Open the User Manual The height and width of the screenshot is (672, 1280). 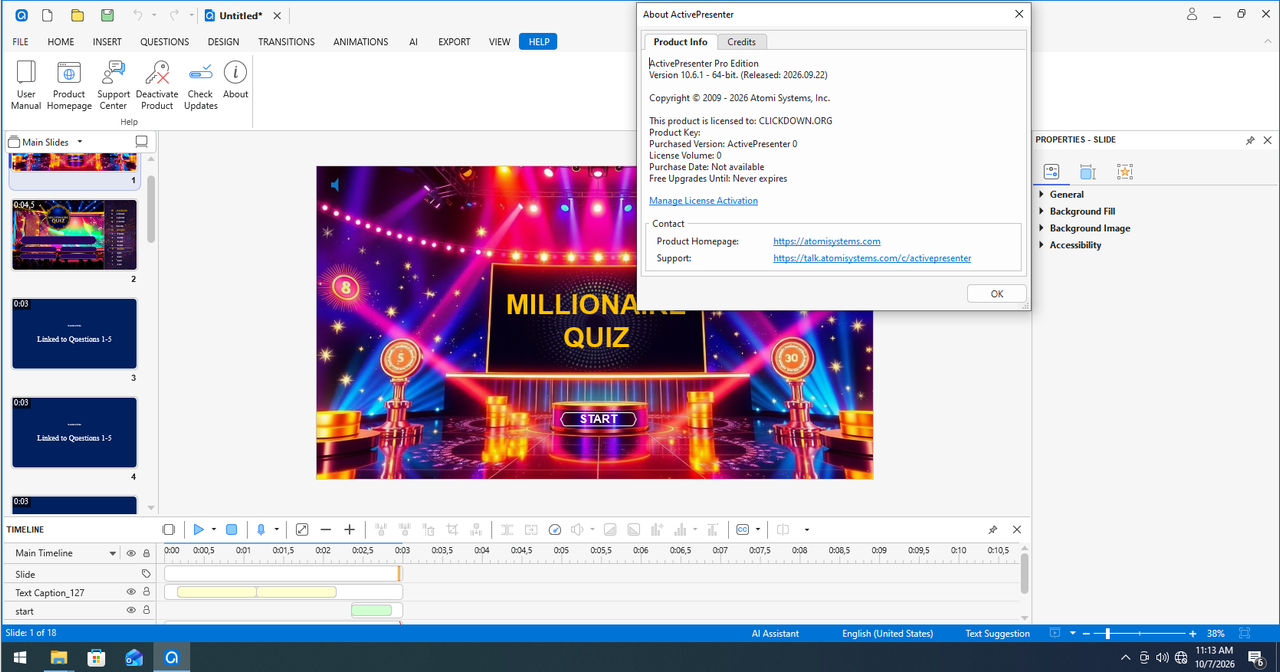coord(26,84)
